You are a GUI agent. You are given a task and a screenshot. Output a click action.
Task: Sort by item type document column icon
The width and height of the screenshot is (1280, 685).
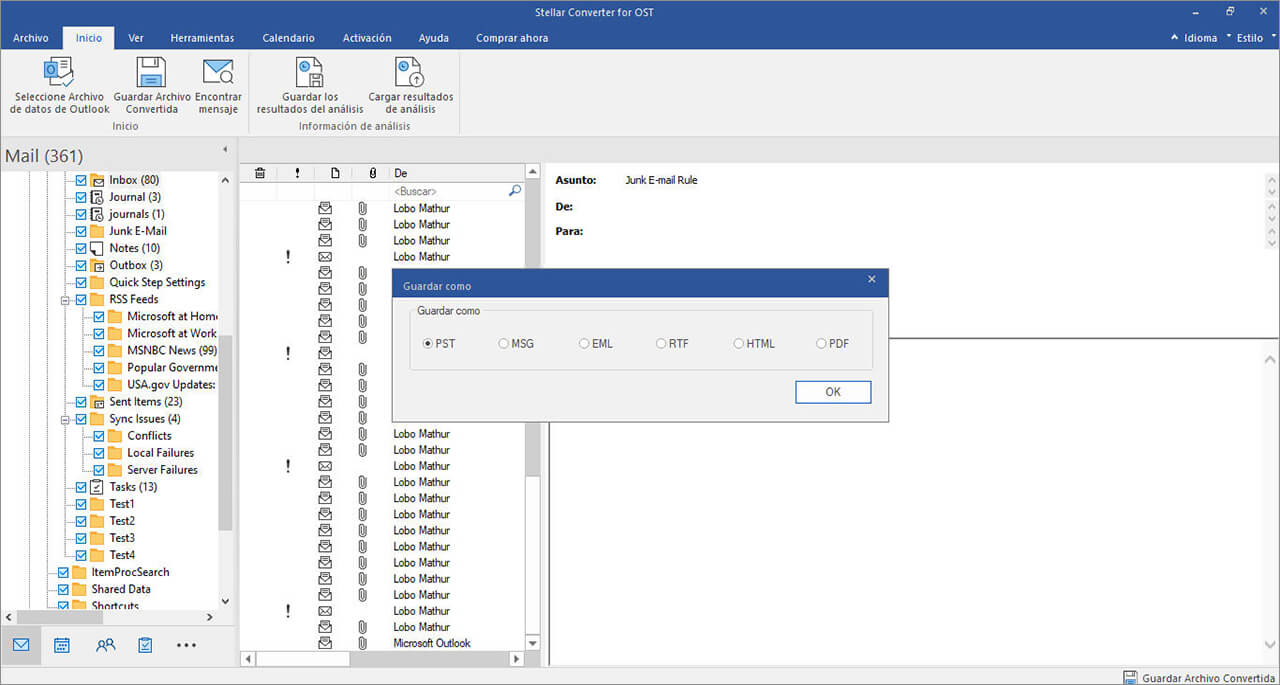point(335,173)
